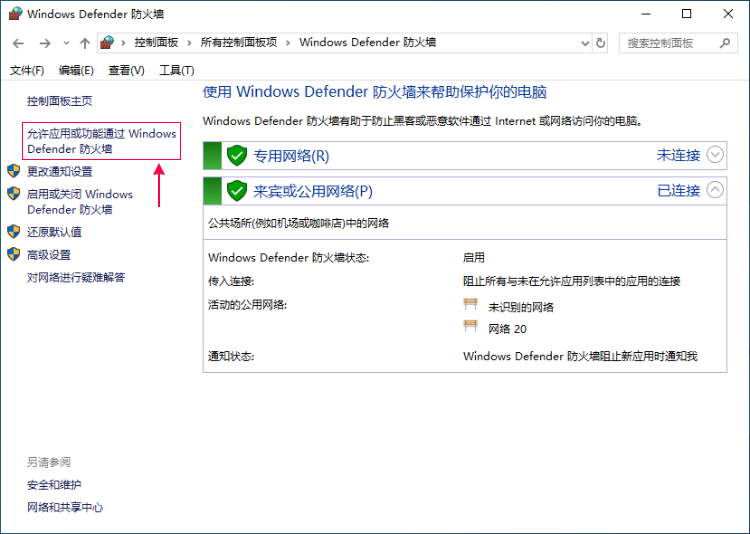Image resolution: width=750 pixels, height=534 pixels.
Task: Click the 活动的公用网络: label
Action: (247, 305)
